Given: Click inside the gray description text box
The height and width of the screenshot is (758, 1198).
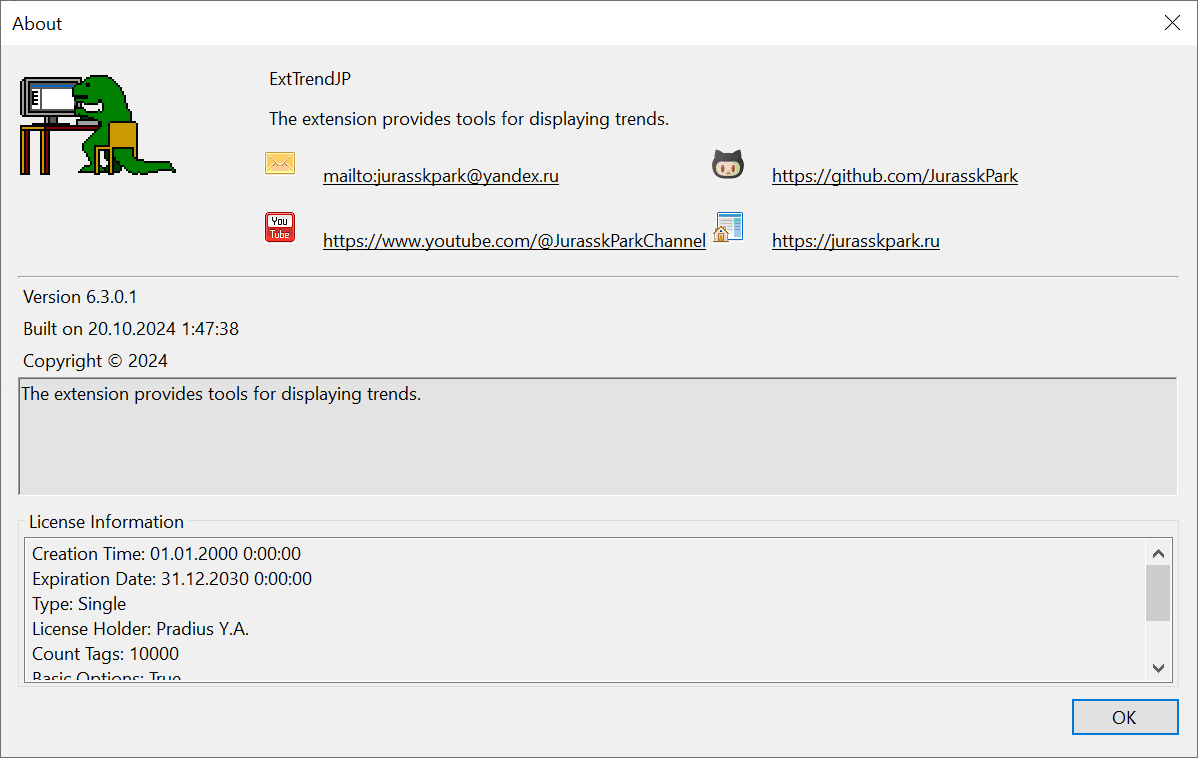Looking at the screenshot, I should coord(597,436).
